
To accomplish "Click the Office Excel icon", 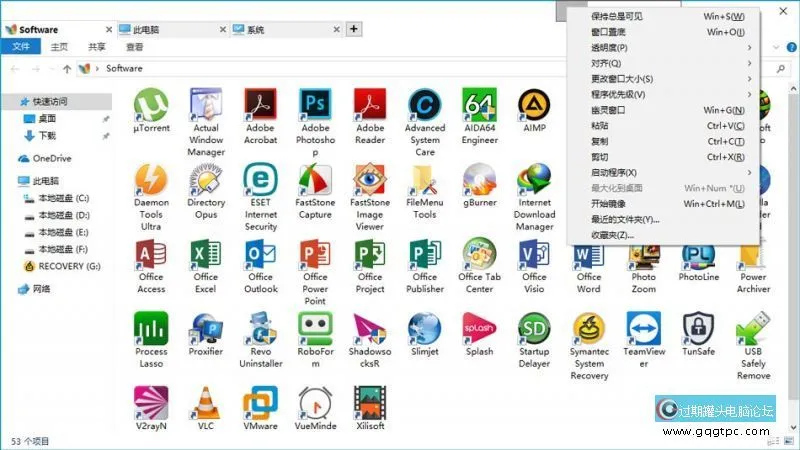I will click(x=206, y=254).
